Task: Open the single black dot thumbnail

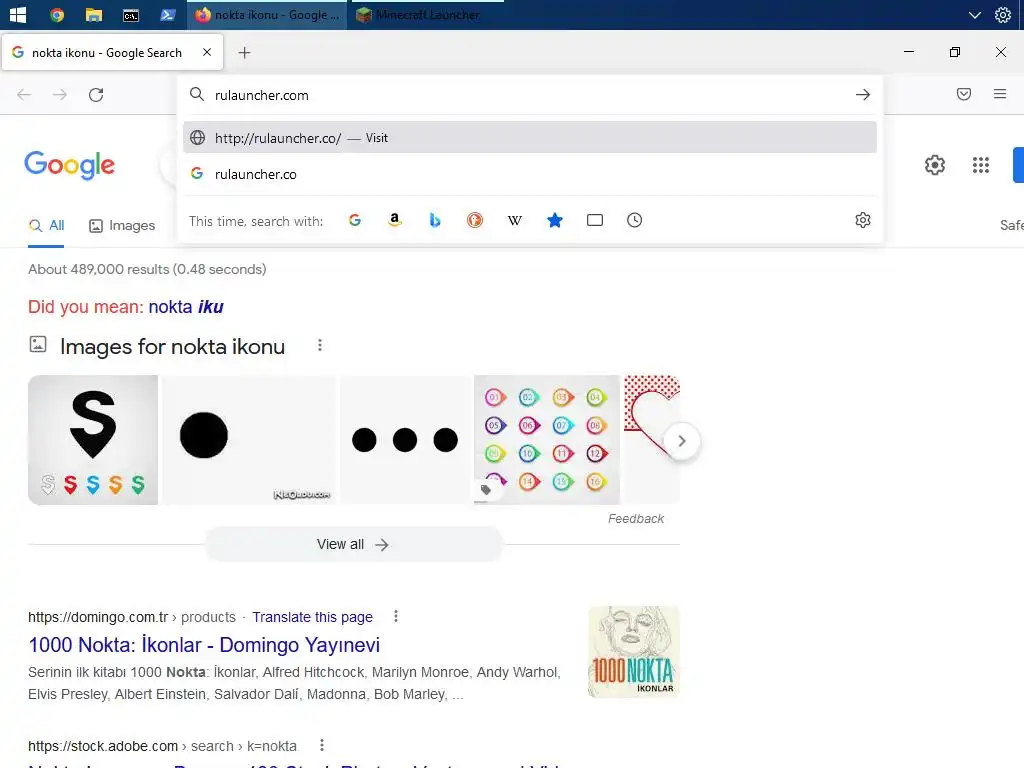Action: tap(249, 440)
